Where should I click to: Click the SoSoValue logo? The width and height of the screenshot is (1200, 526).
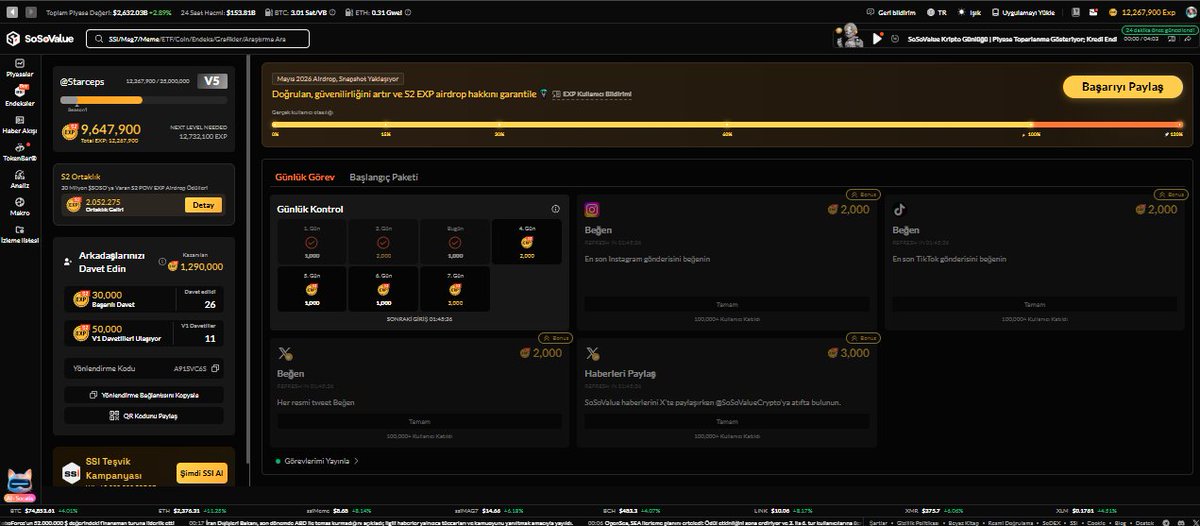click(x=41, y=39)
